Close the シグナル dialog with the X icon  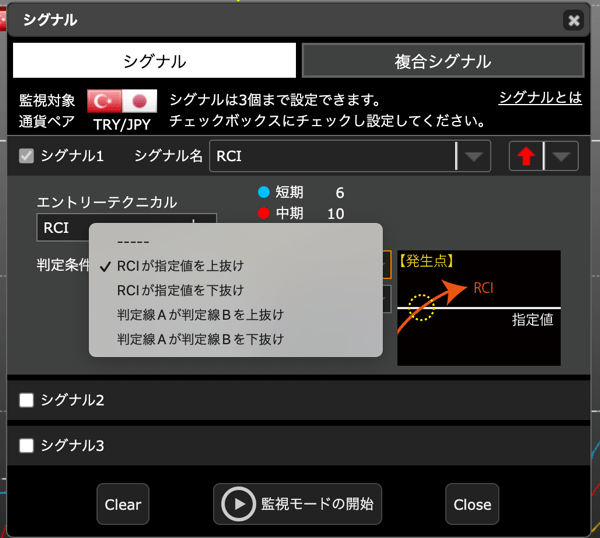(x=573, y=20)
